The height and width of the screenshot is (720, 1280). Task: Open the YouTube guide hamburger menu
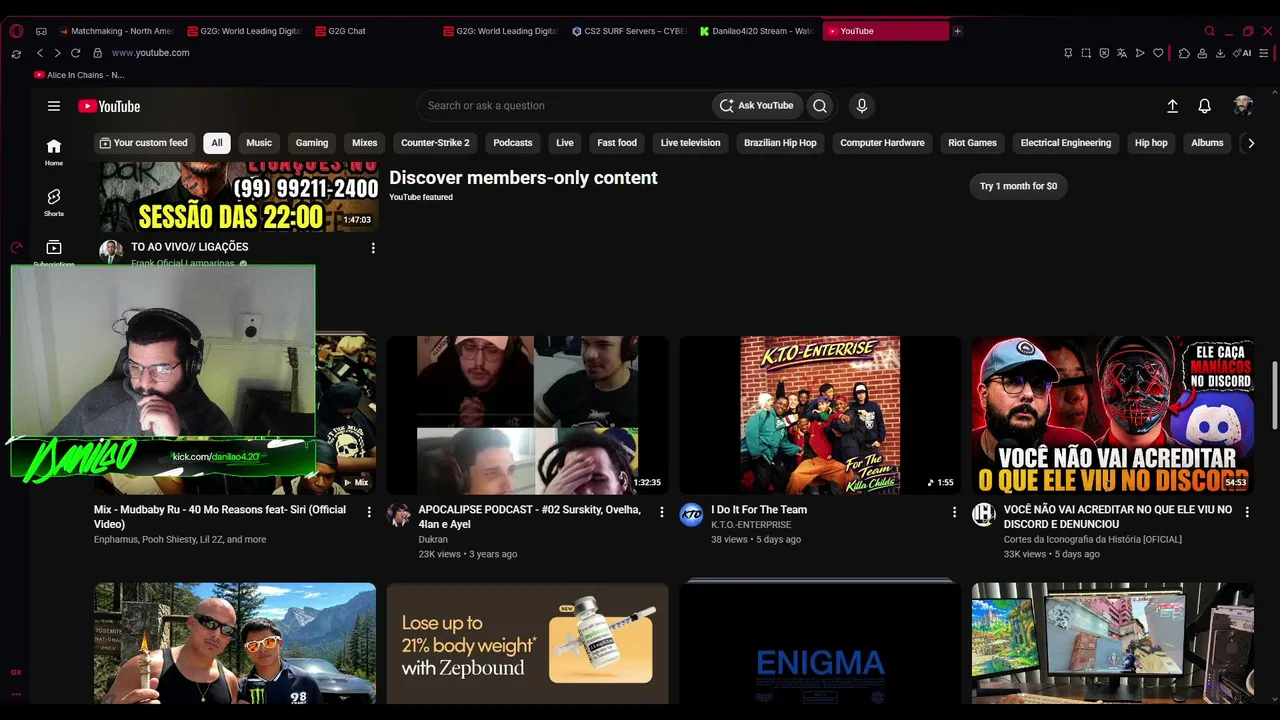tap(54, 106)
